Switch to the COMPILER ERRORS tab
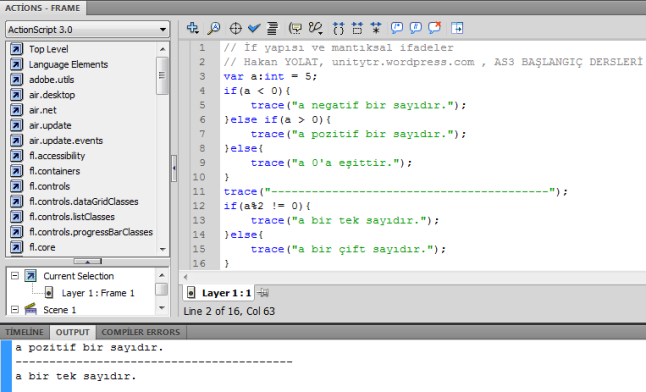This screenshot has width=646, height=392. click(x=141, y=332)
